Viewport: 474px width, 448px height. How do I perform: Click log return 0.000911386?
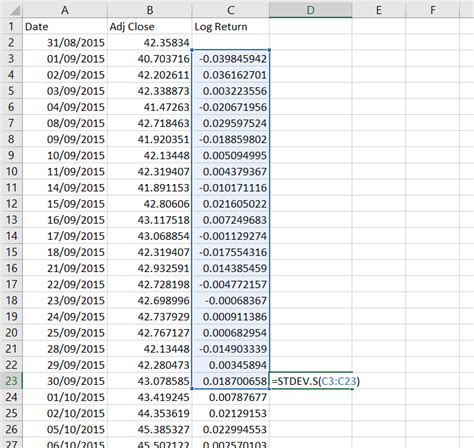point(231,316)
